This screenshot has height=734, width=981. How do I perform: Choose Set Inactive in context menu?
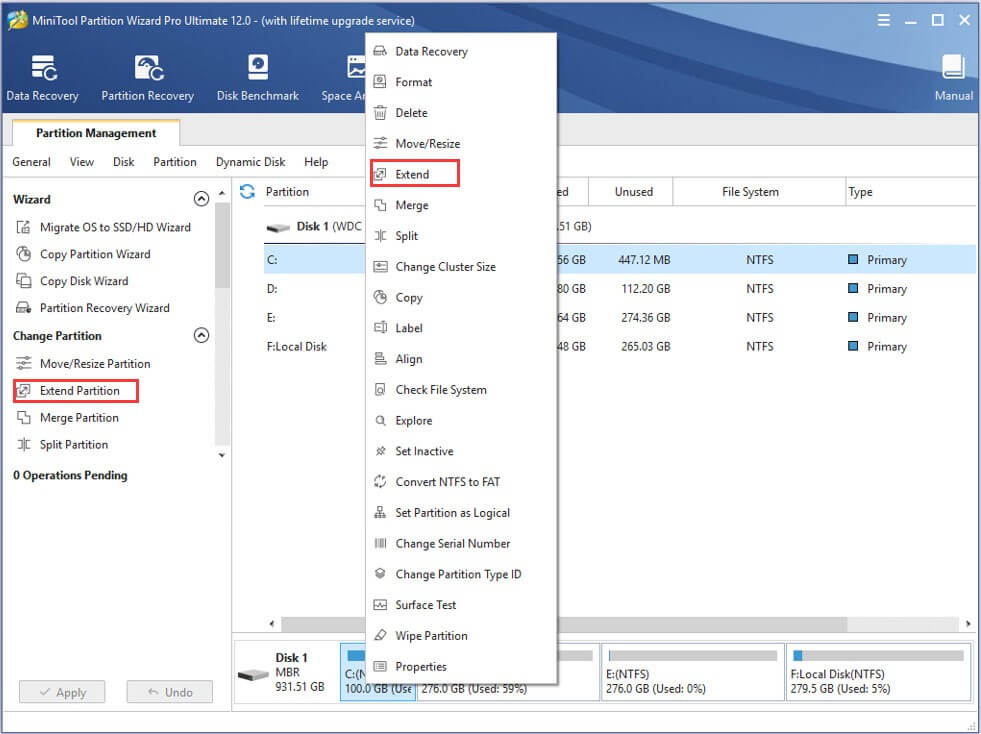coord(461,451)
